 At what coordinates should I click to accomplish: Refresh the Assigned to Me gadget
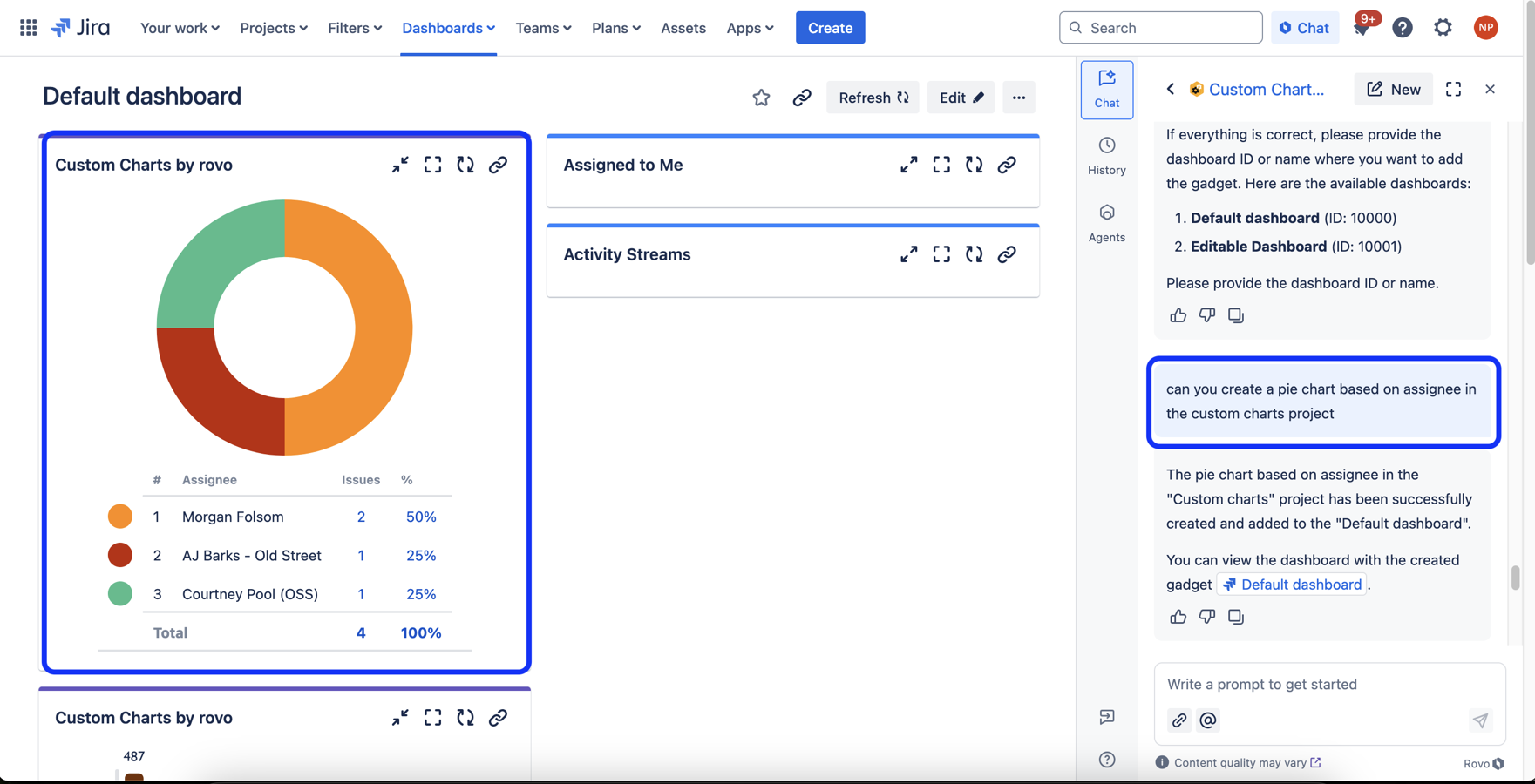(x=974, y=165)
